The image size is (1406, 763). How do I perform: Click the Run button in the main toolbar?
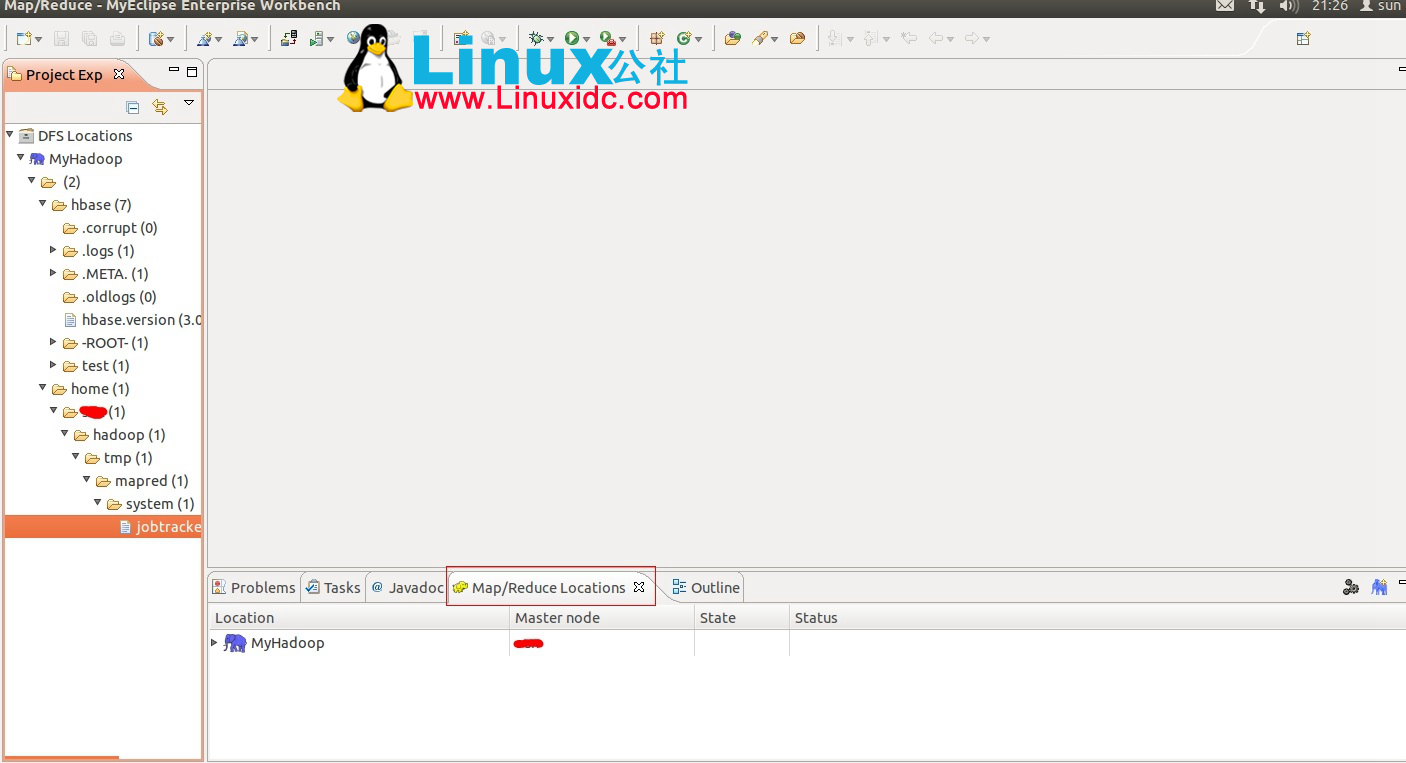(x=571, y=38)
